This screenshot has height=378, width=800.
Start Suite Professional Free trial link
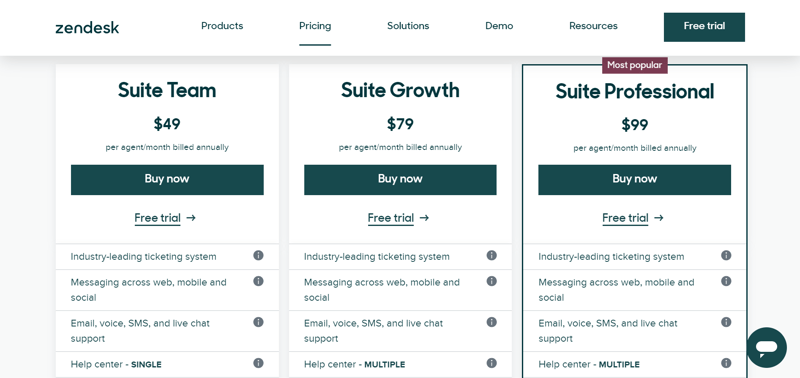[633, 218]
